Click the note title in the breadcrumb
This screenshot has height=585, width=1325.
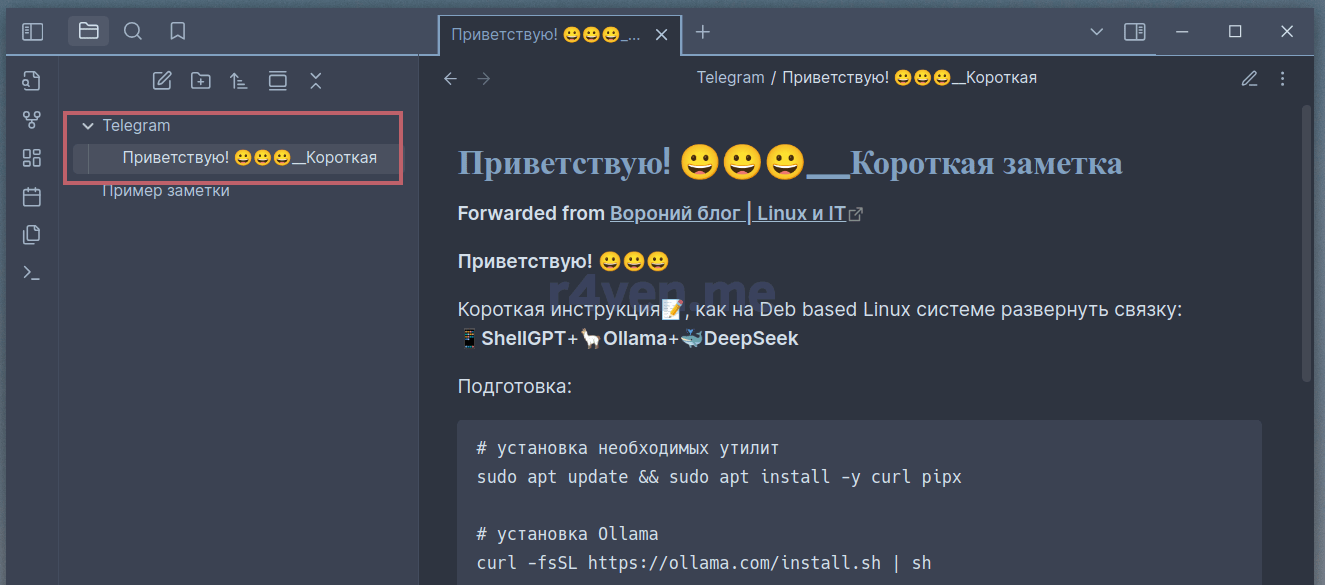(x=909, y=78)
